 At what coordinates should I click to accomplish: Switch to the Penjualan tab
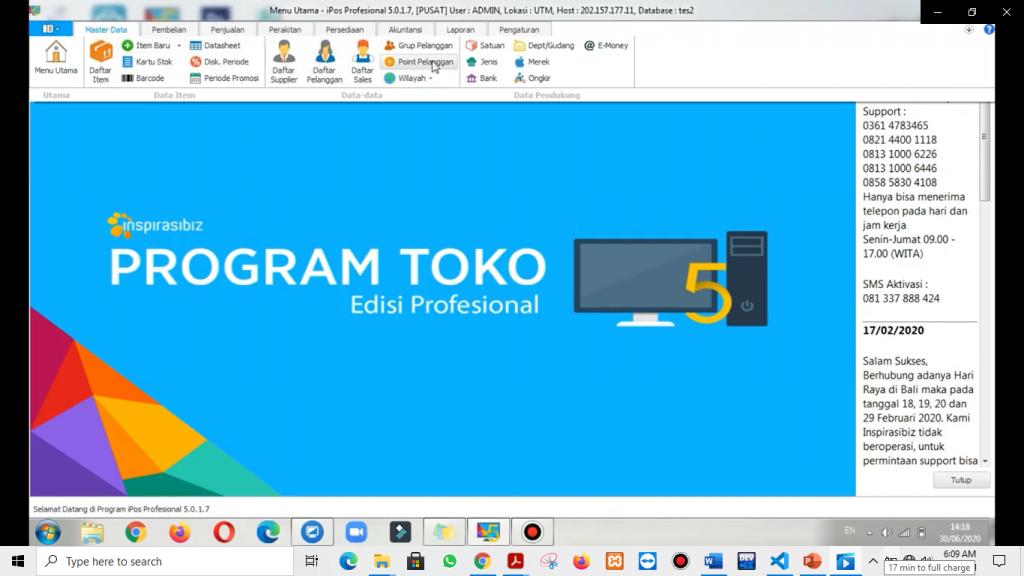coord(227,29)
